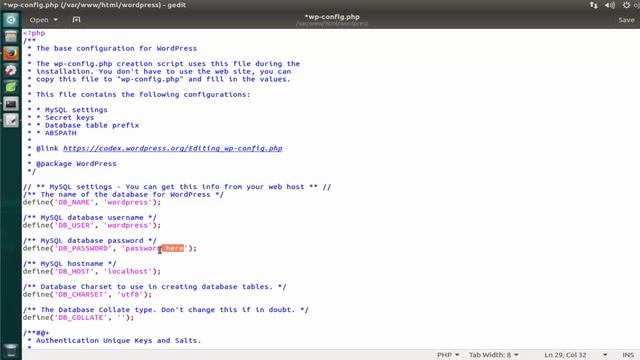Click the selected 'here' text in password
Image resolution: width=640 pixels, height=360 pixels.
point(173,248)
